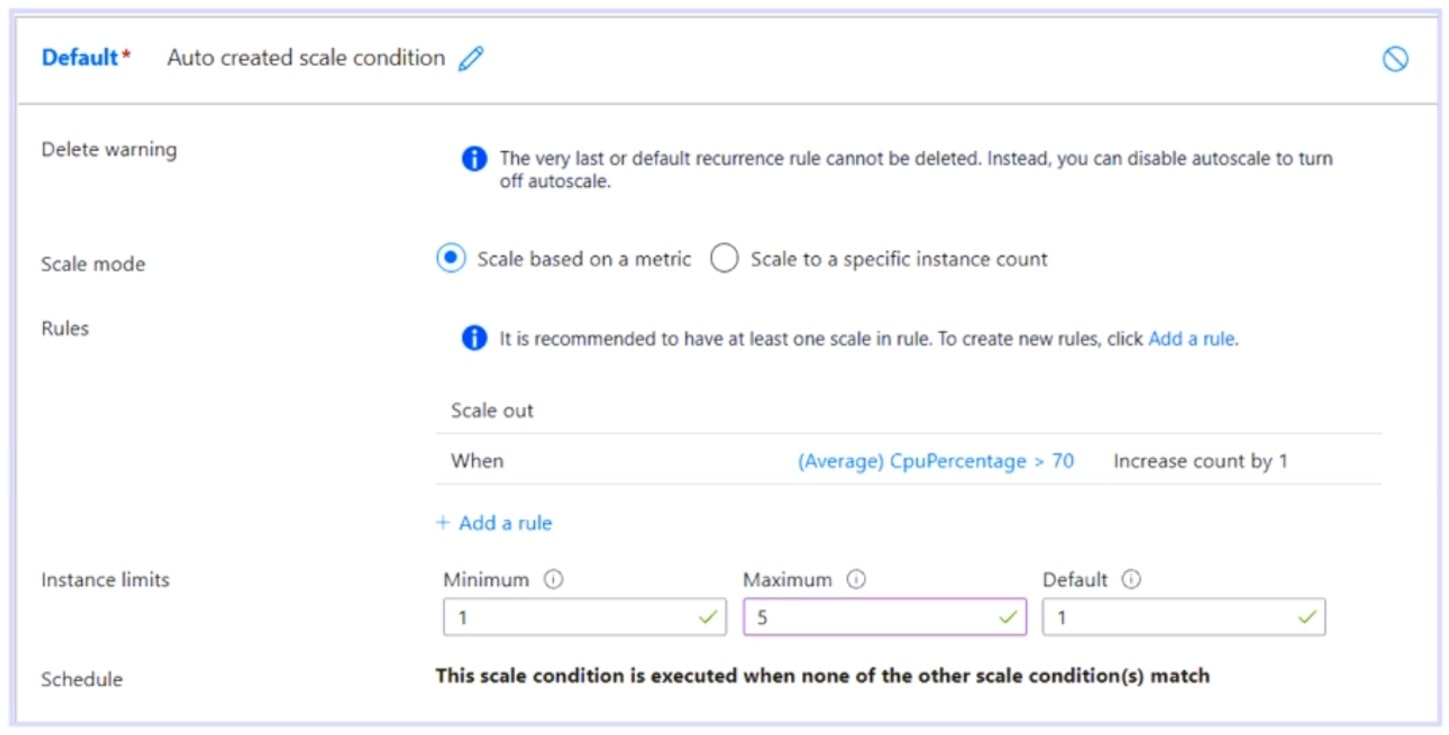The width and height of the screenshot is (1449, 735).
Task: Click Add a rule link in the recommendation text
Action: 1191,338
